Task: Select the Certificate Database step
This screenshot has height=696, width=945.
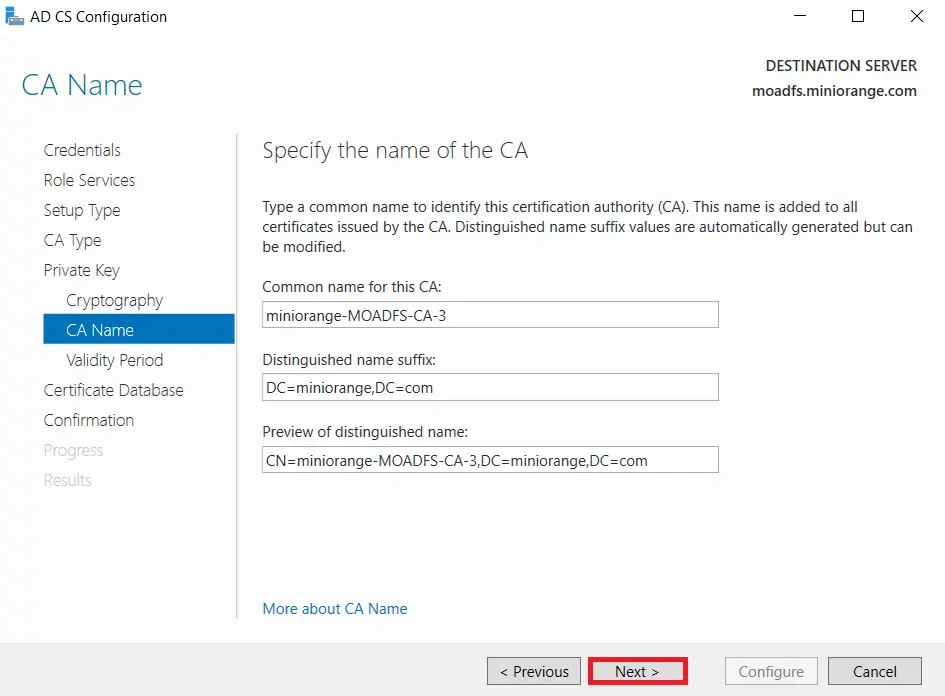Action: (x=113, y=390)
